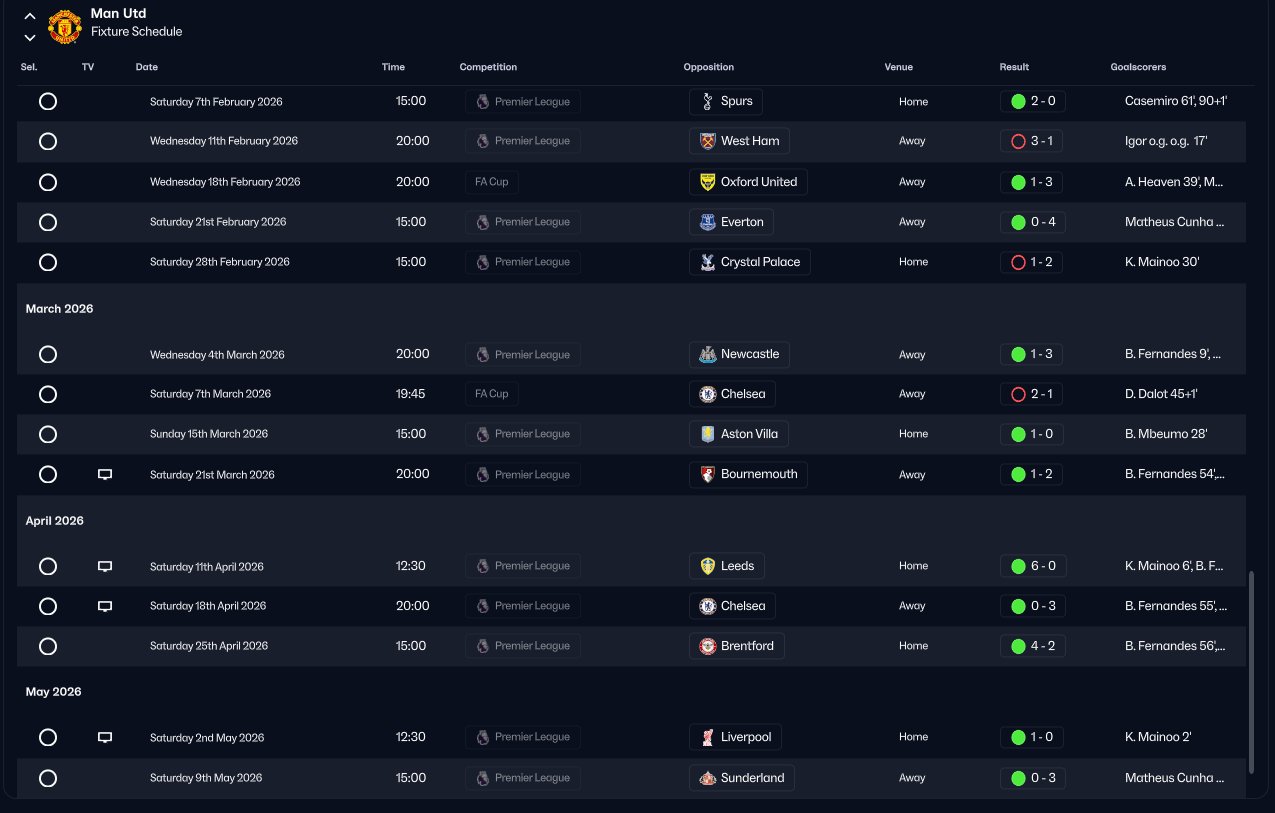This screenshot has width=1275, height=813.
Task: Click Premier League competition tag for Spurs match
Action: tap(523, 101)
